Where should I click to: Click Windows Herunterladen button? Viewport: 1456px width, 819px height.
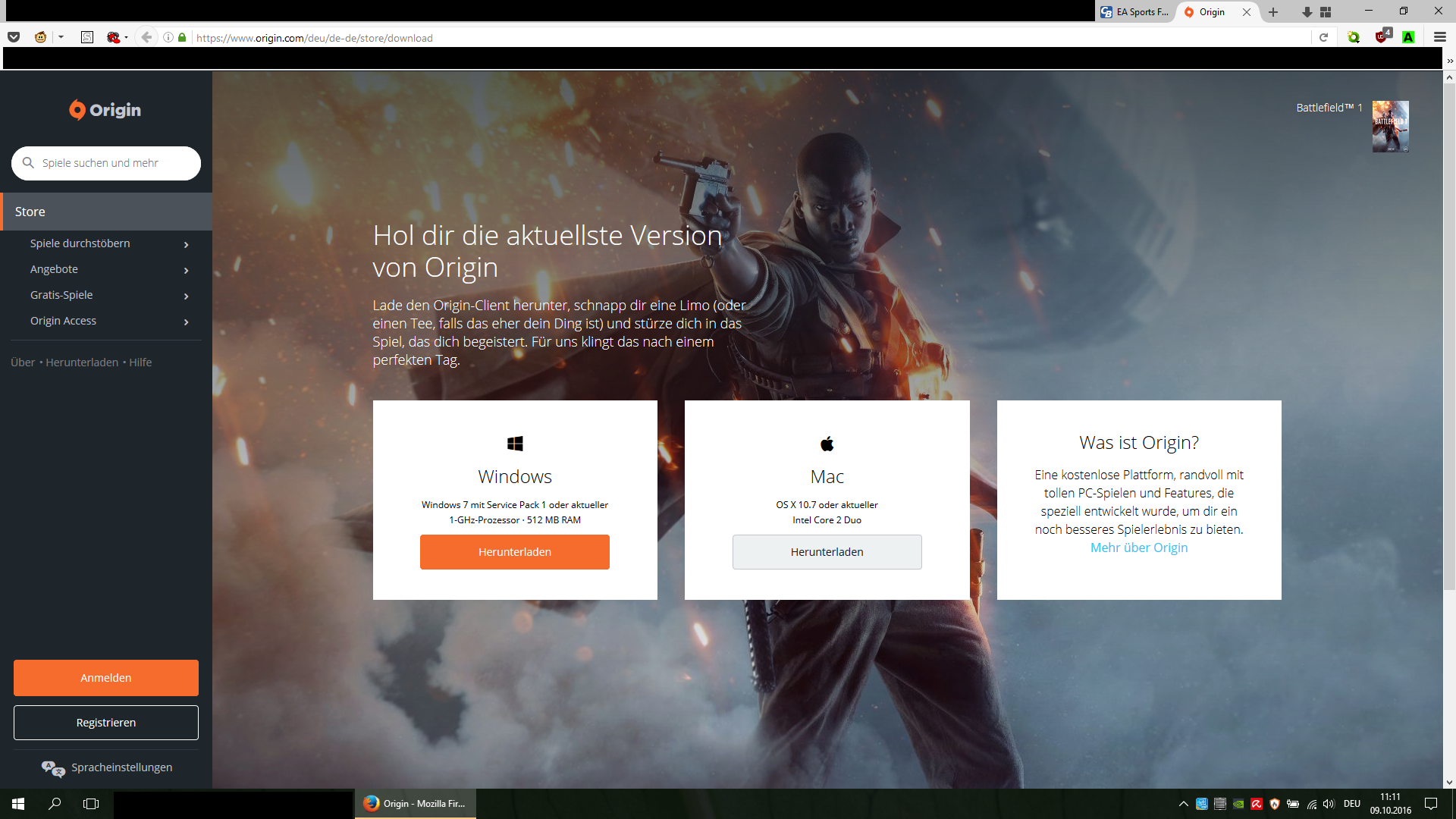click(514, 552)
